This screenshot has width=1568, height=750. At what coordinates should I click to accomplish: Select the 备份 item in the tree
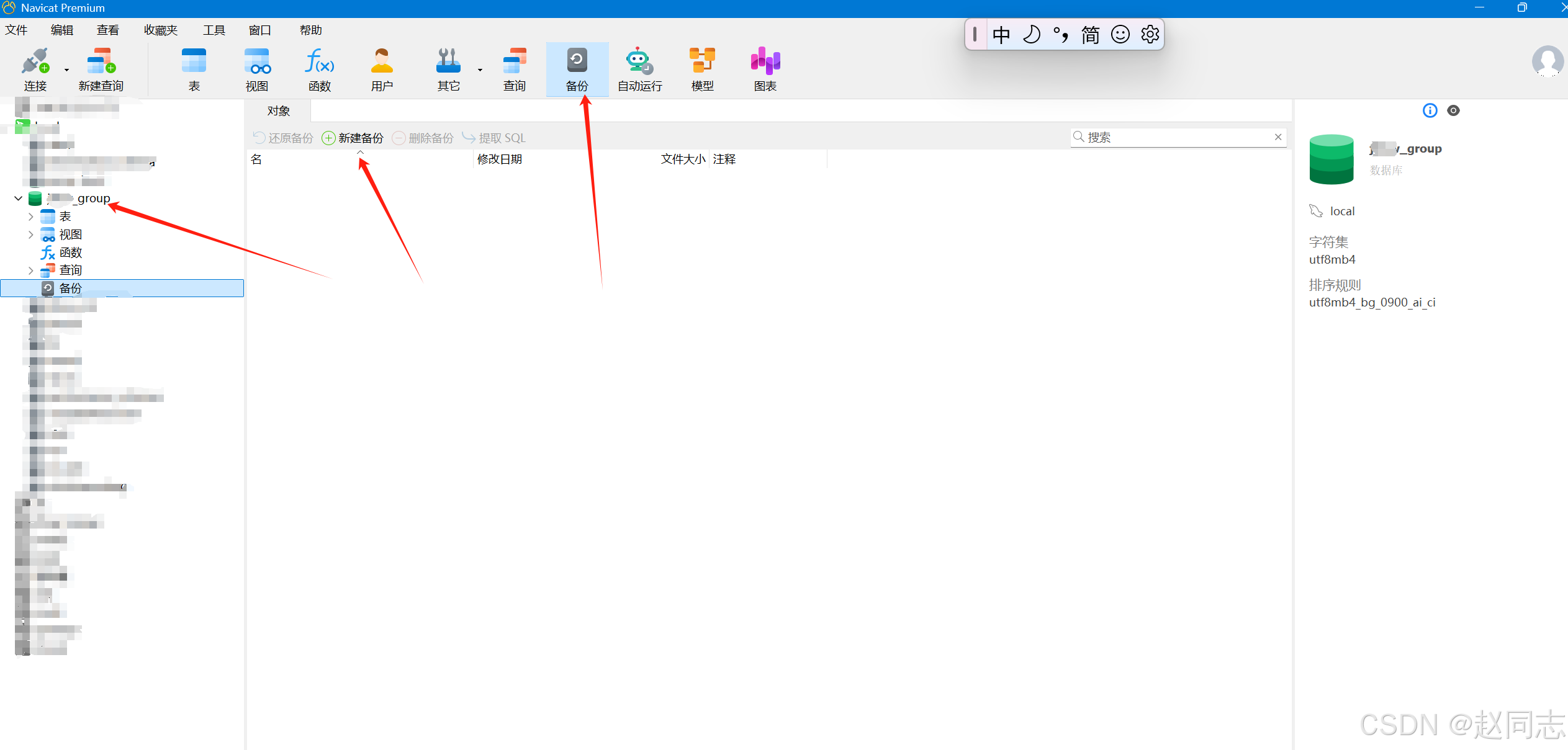[70, 288]
